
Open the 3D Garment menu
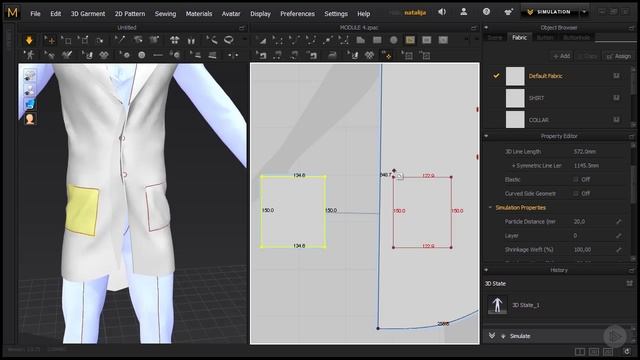(x=88, y=13)
